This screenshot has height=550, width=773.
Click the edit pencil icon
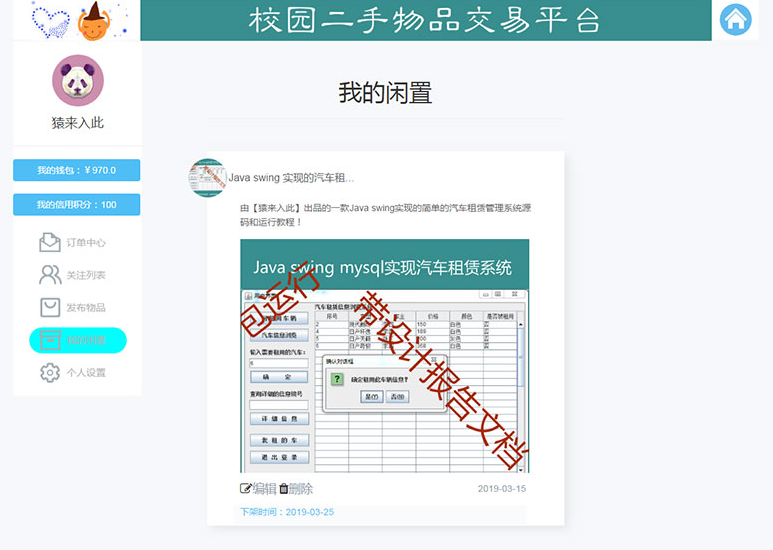tap(246, 488)
